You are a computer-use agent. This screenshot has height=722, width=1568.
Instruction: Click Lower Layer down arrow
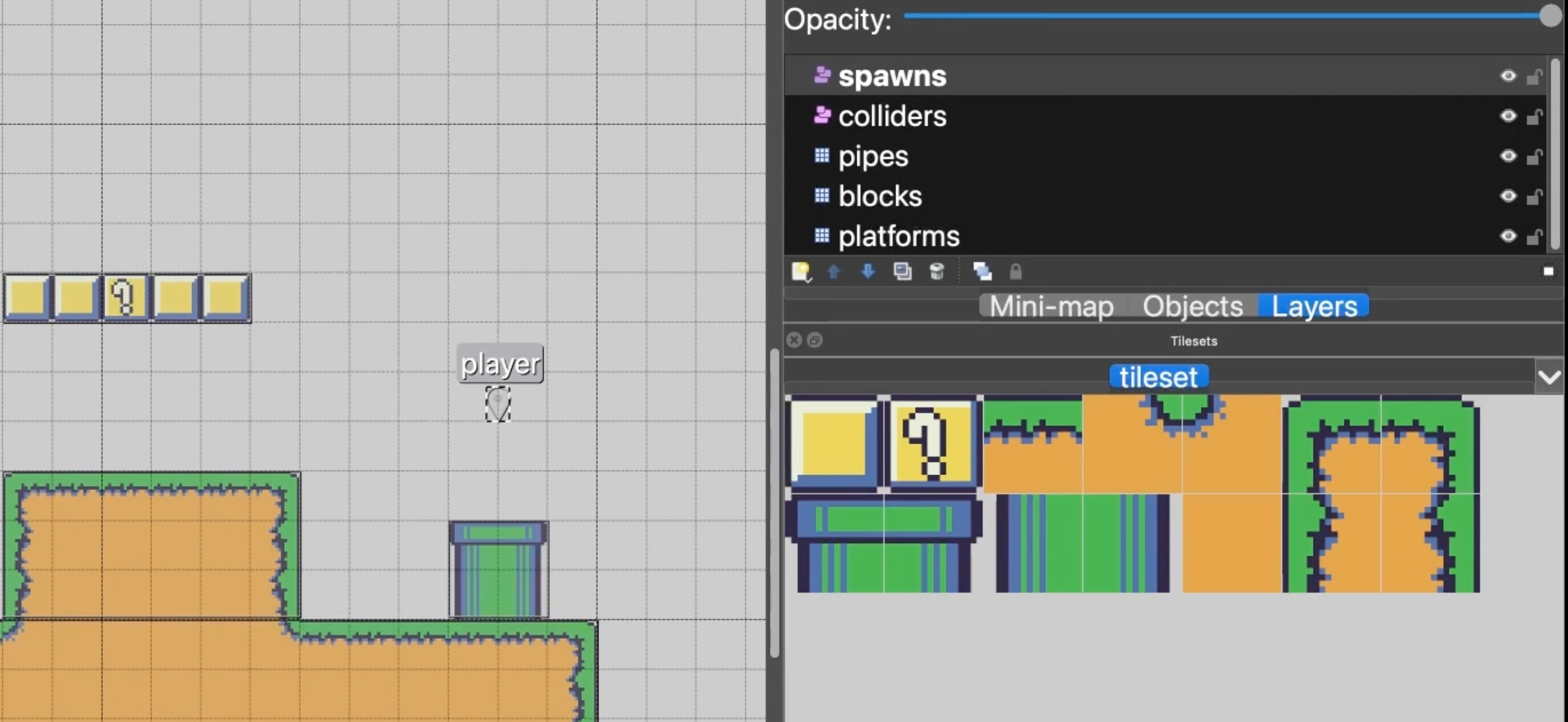(x=868, y=271)
